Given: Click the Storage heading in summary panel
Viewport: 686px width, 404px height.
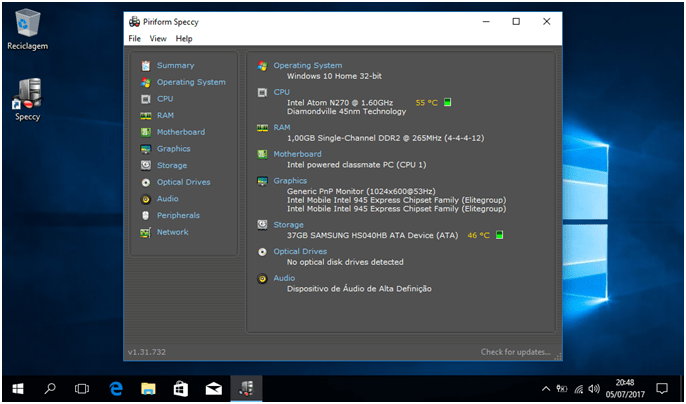Looking at the screenshot, I should [x=289, y=225].
